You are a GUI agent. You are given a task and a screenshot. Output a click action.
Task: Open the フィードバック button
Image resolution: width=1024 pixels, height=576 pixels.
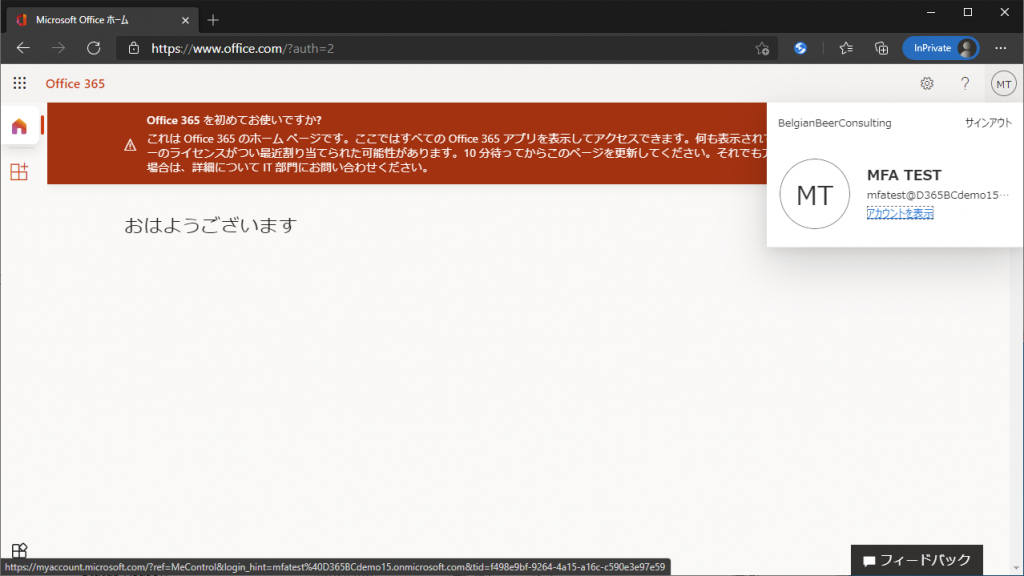click(917, 560)
